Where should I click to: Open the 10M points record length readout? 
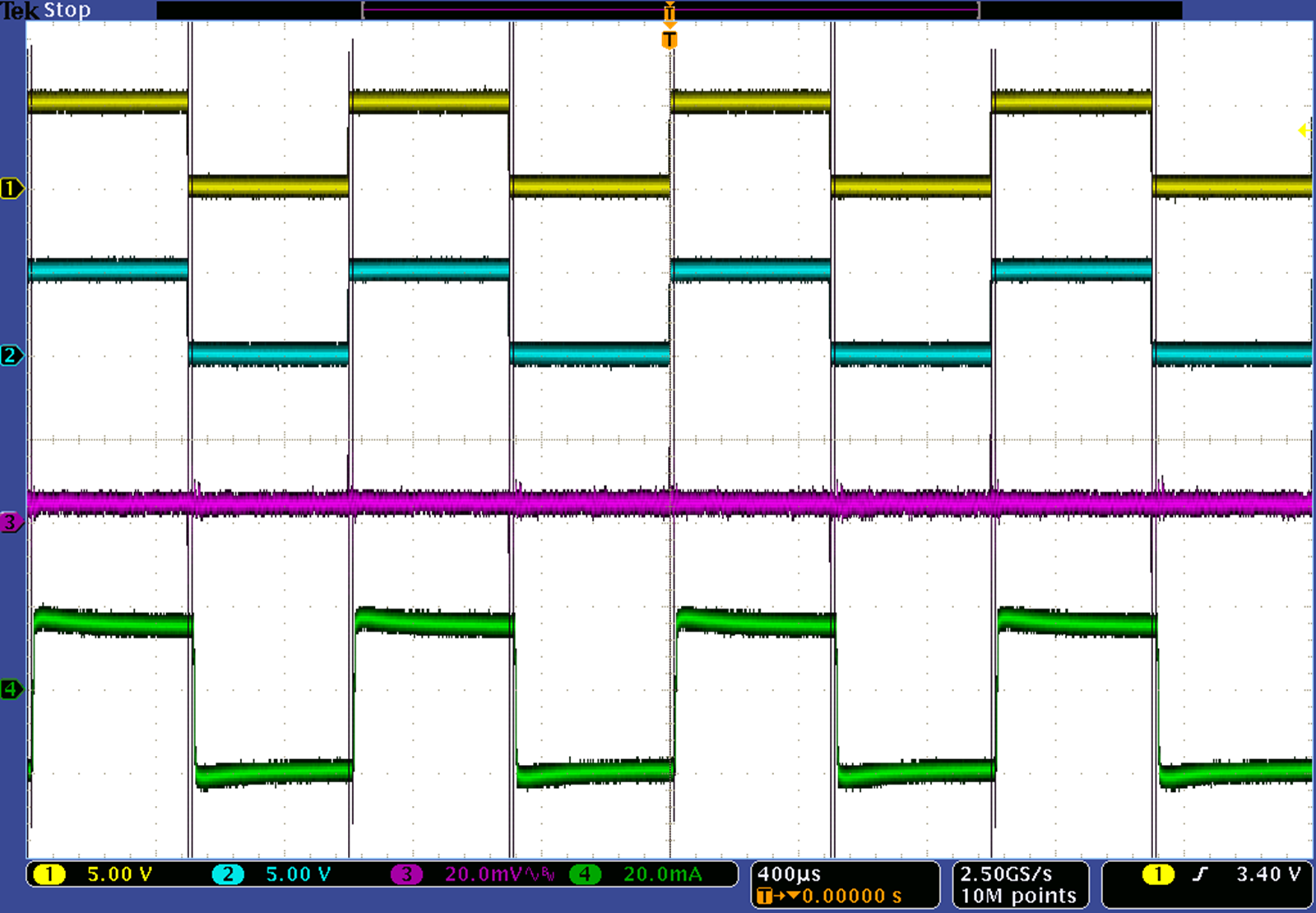[1018, 896]
